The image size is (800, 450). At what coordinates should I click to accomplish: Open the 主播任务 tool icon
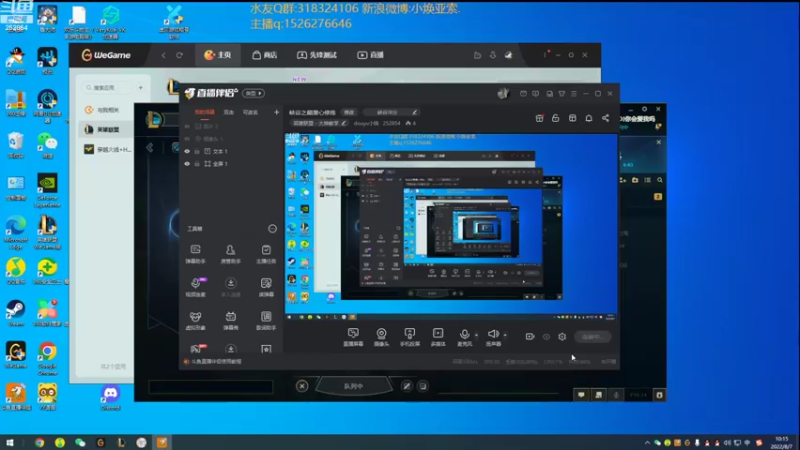(x=266, y=254)
